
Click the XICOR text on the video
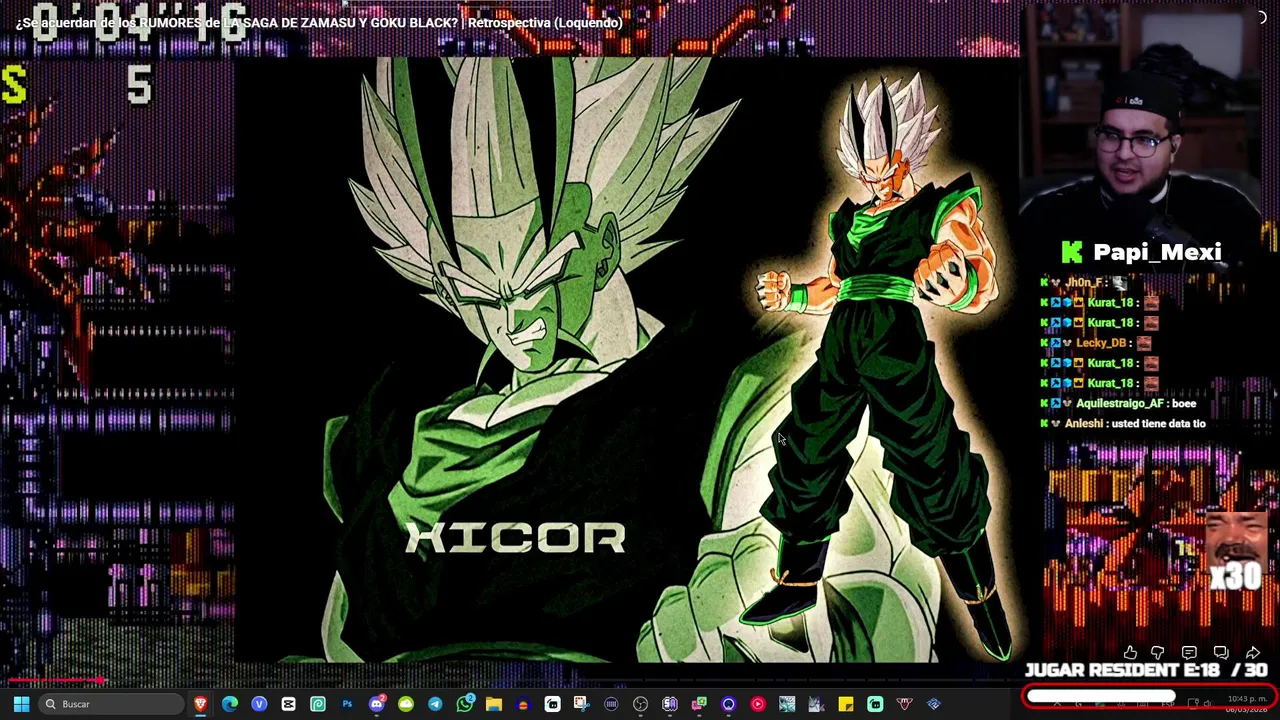(515, 538)
